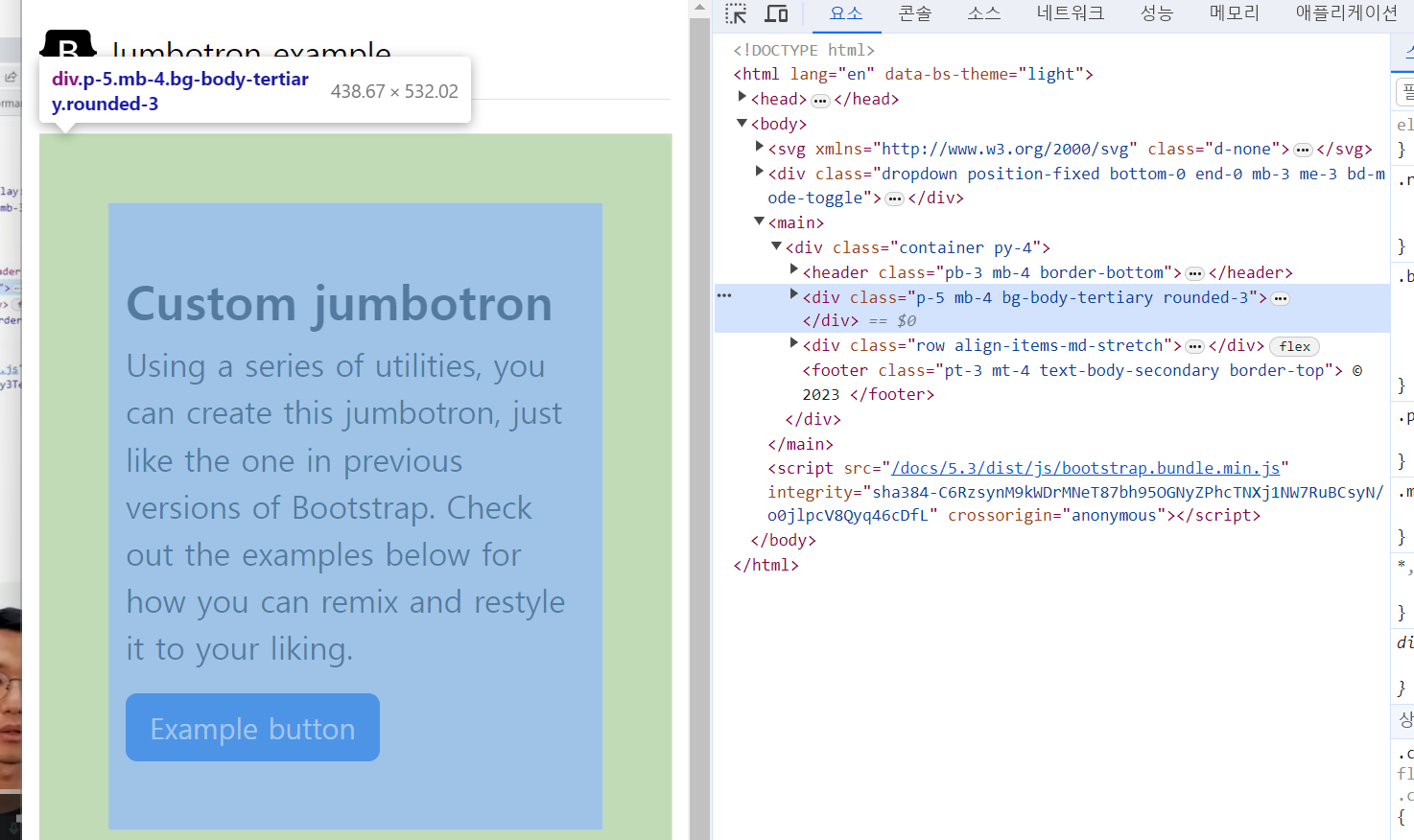The height and width of the screenshot is (840, 1414).
Task: Open the 메모리 tab
Action: pyautogui.click(x=1235, y=13)
